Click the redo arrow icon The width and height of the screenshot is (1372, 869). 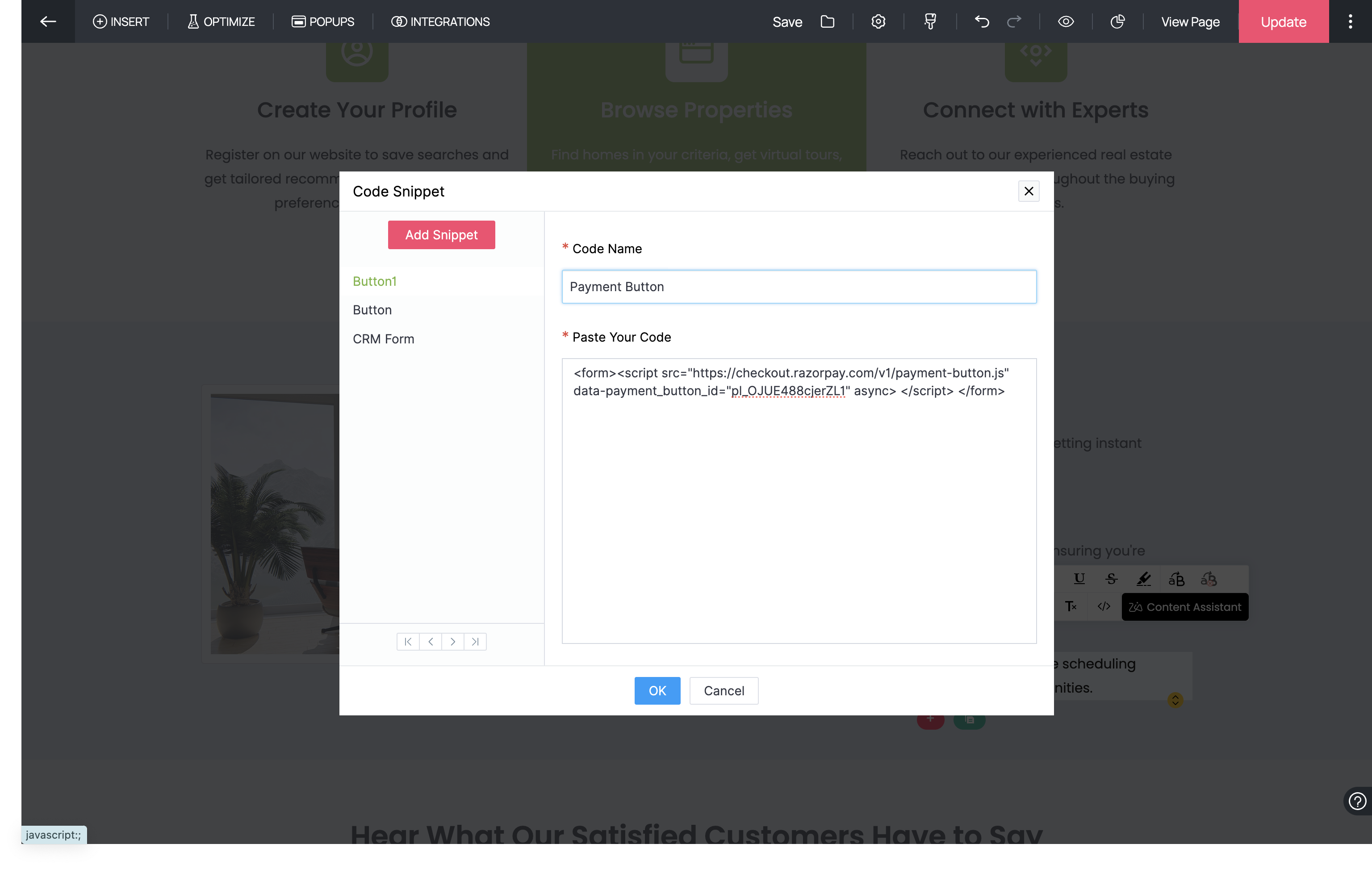(x=1014, y=21)
